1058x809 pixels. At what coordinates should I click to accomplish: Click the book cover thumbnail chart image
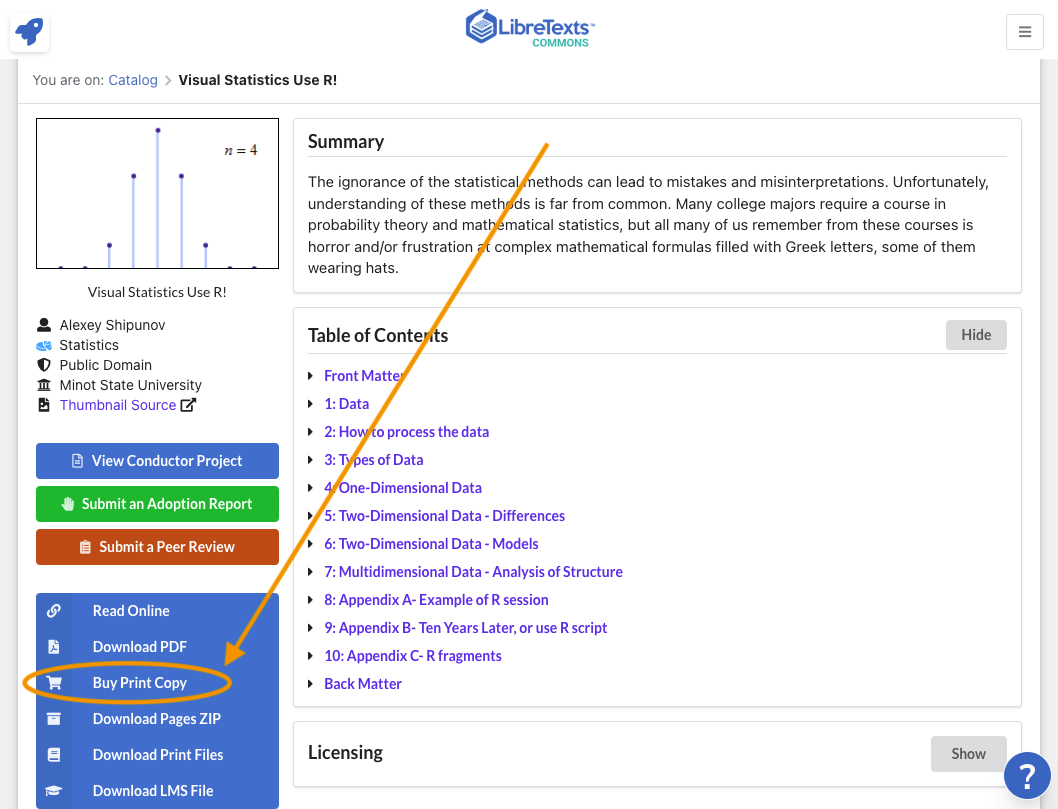[157, 194]
